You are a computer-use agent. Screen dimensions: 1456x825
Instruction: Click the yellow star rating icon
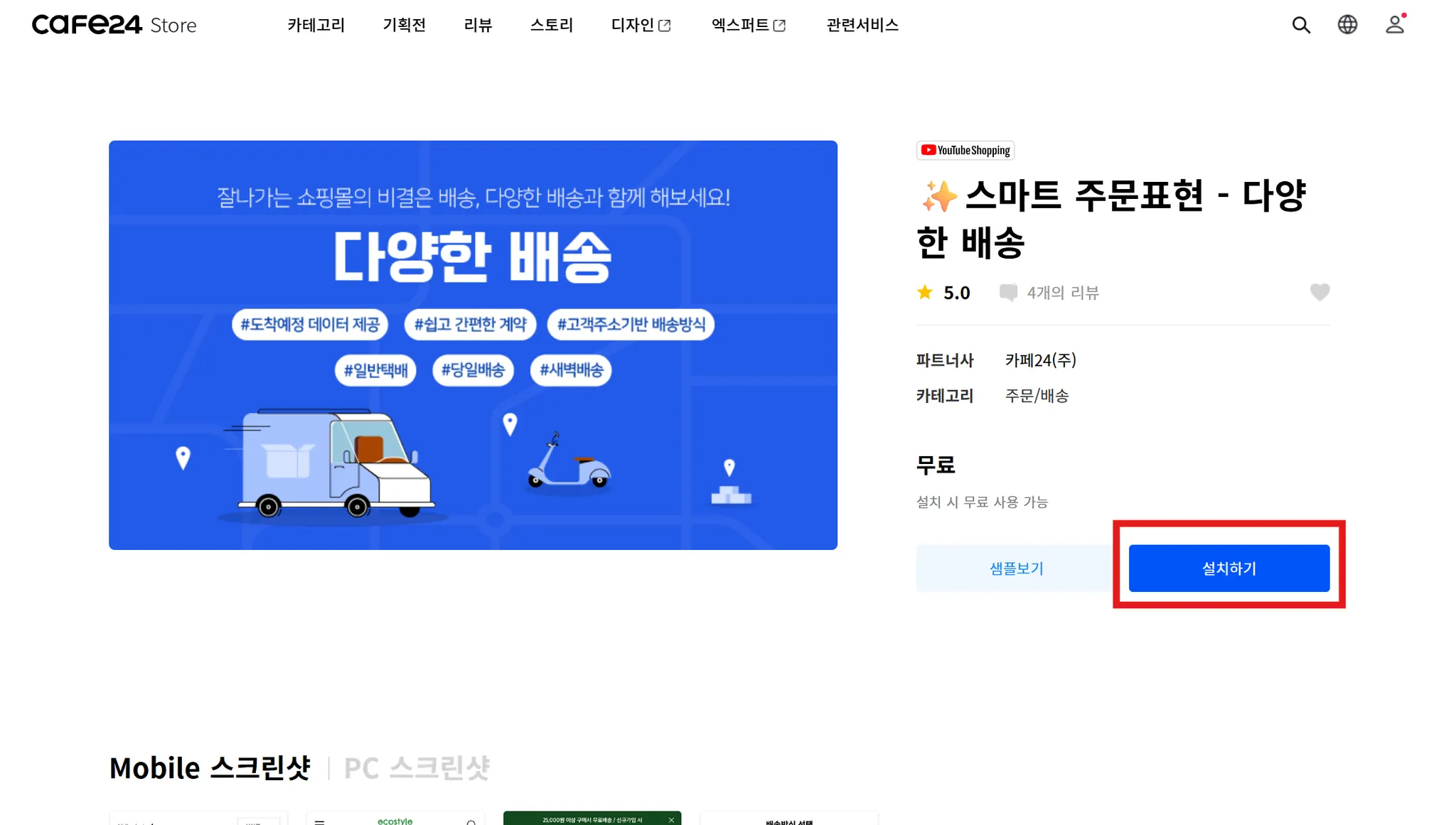tap(924, 292)
